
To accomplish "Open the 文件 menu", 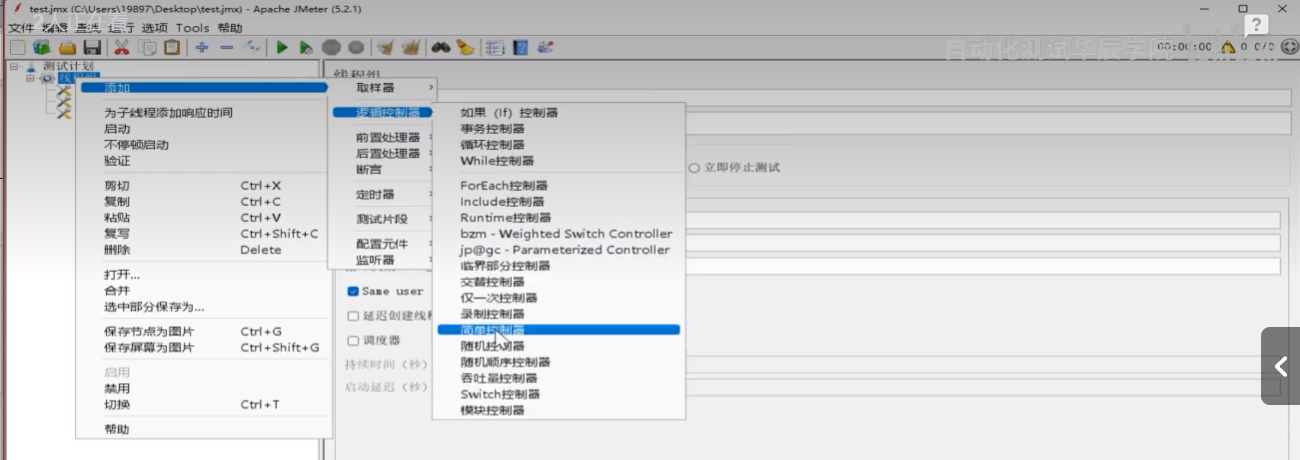I will pos(21,28).
